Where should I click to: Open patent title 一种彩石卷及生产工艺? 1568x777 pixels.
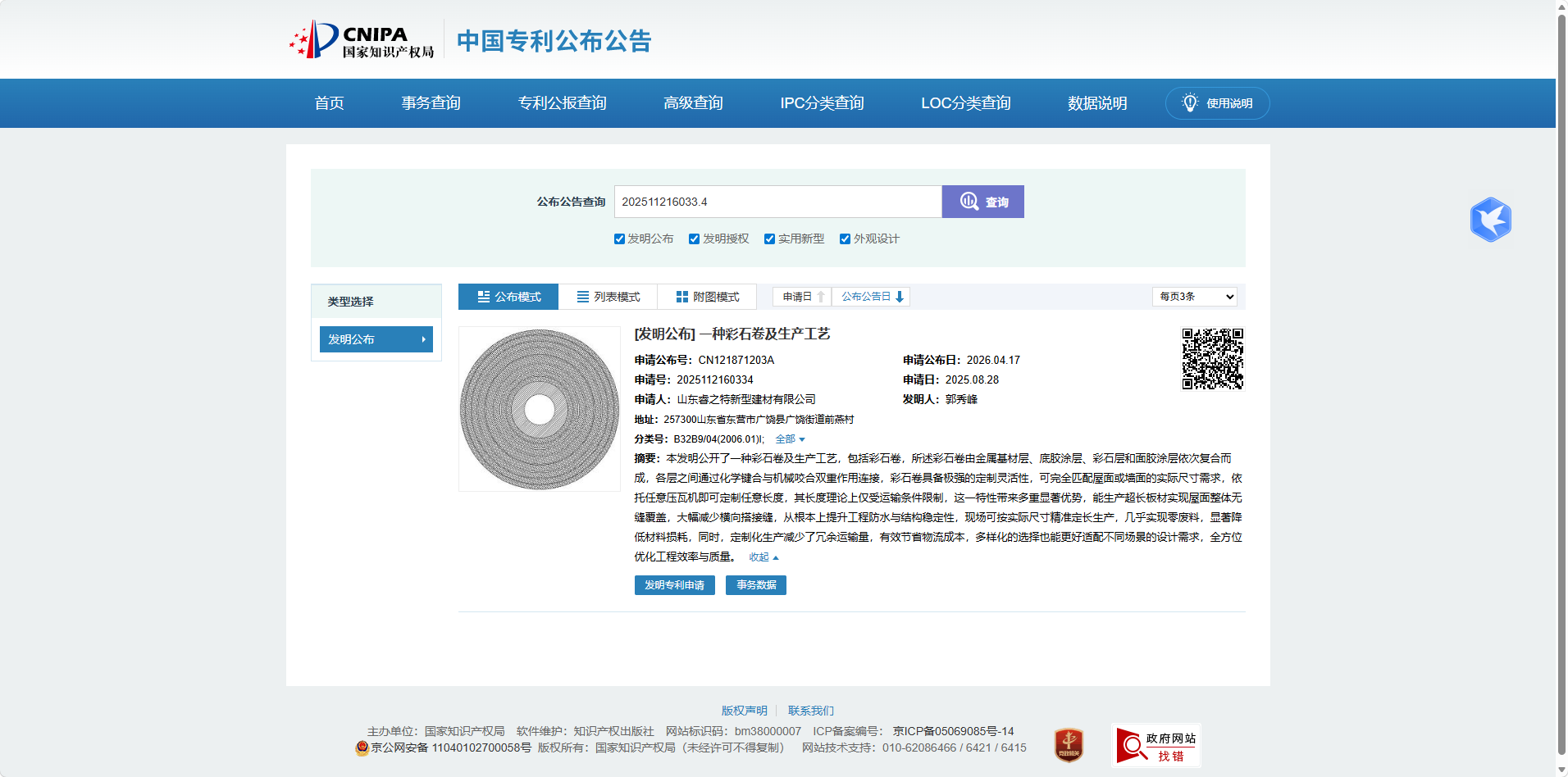pyautogui.click(x=765, y=334)
